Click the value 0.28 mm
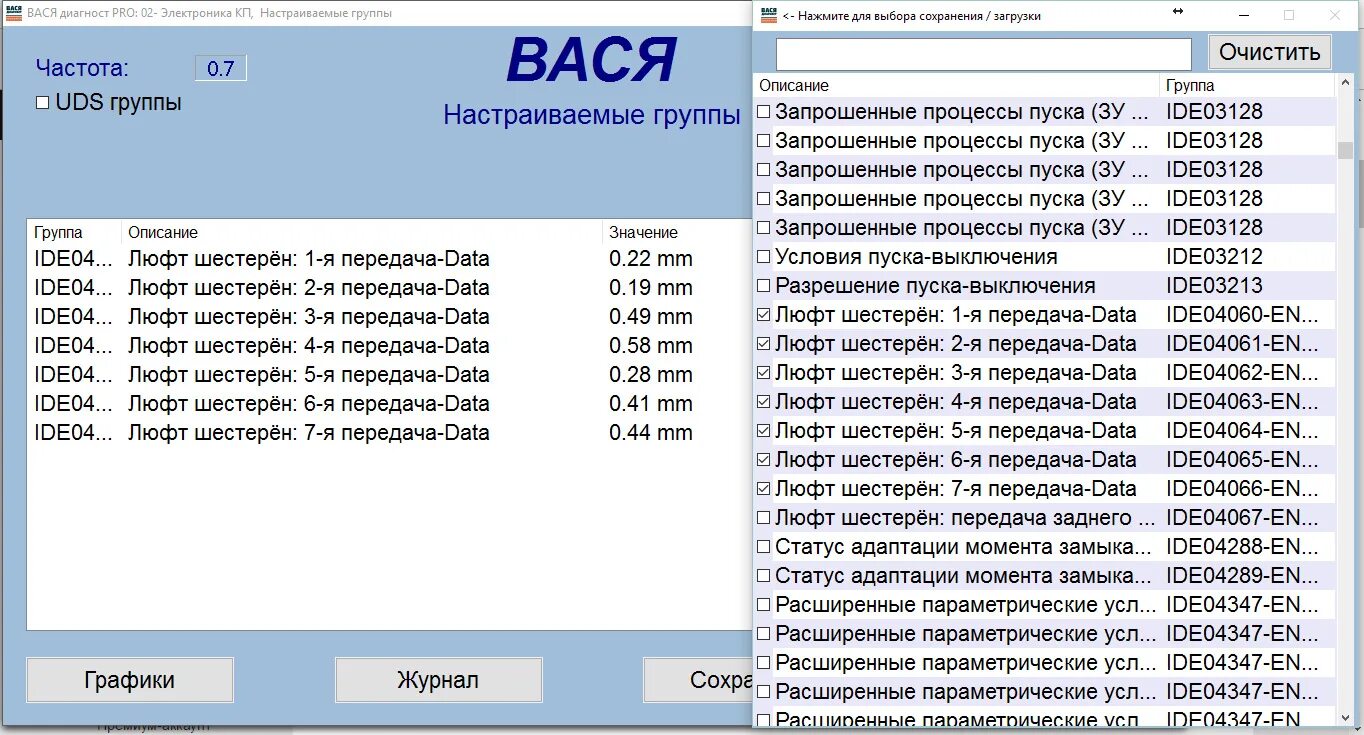The height and width of the screenshot is (735, 1364). pyautogui.click(x=651, y=375)
